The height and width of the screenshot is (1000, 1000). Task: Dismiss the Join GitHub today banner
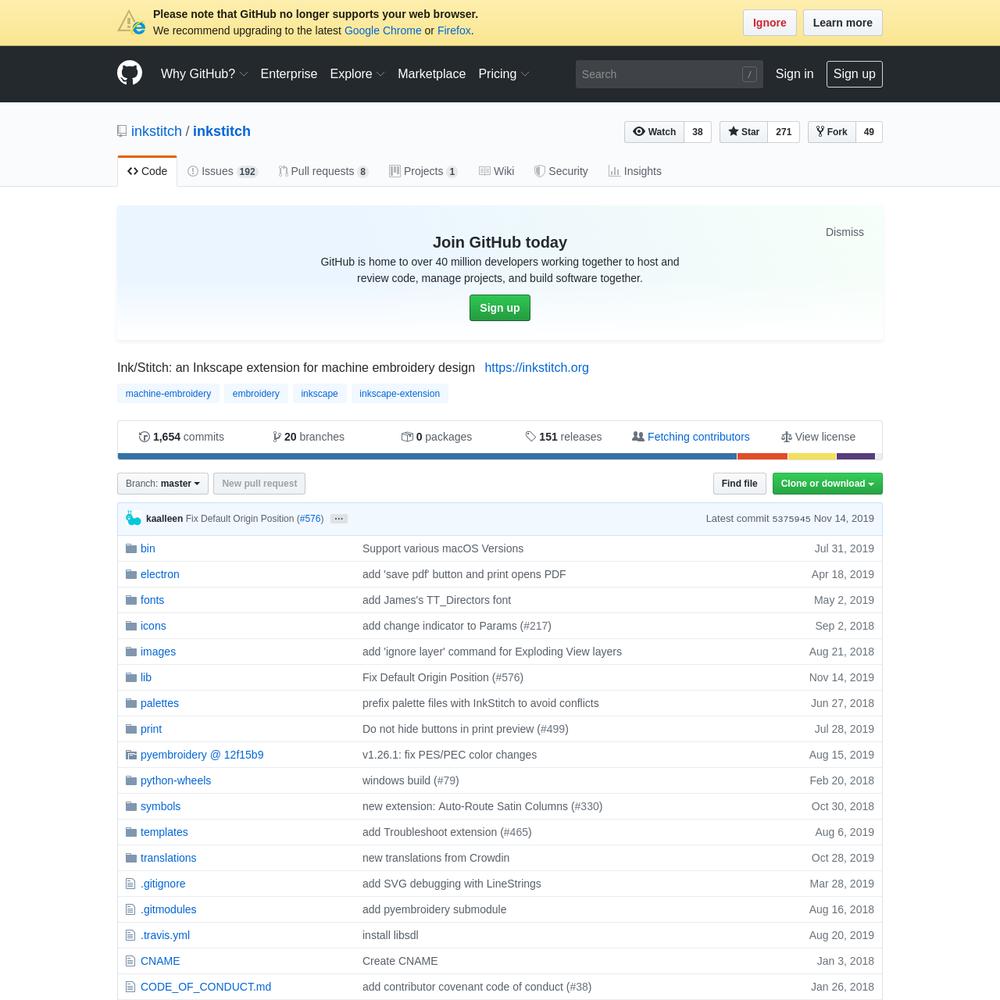pyautogui.click(x=844, y=232)
